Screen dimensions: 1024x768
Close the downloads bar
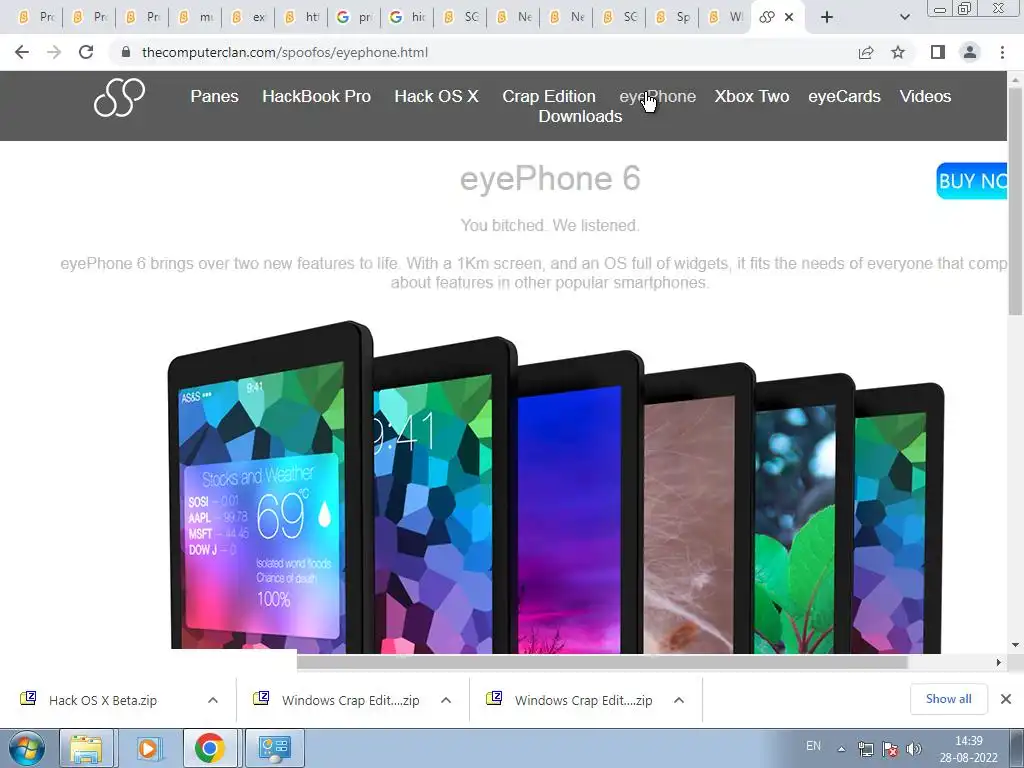pyautogui.click(x=1006, y=699)
